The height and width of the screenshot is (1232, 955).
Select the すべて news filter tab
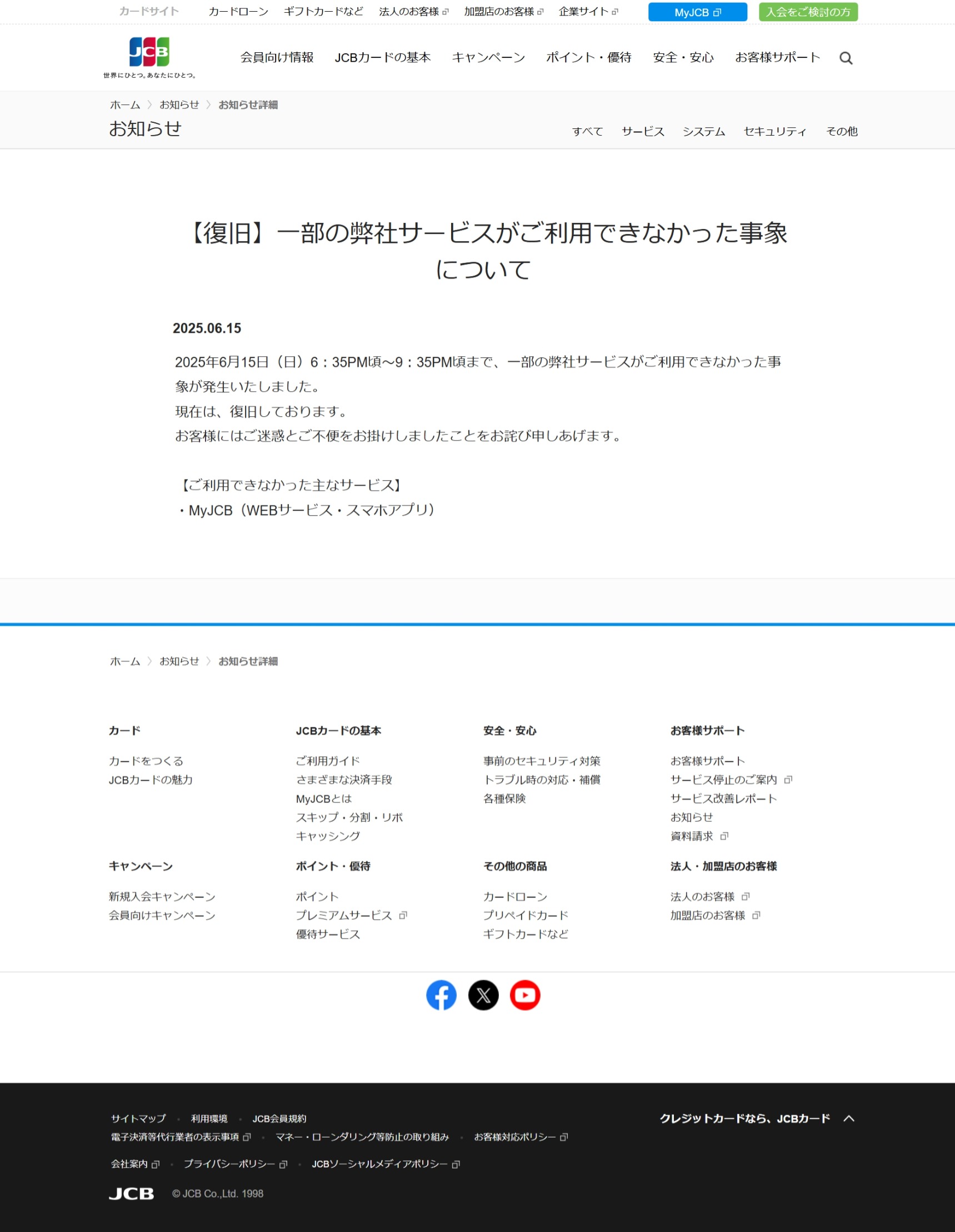point(587,132)
